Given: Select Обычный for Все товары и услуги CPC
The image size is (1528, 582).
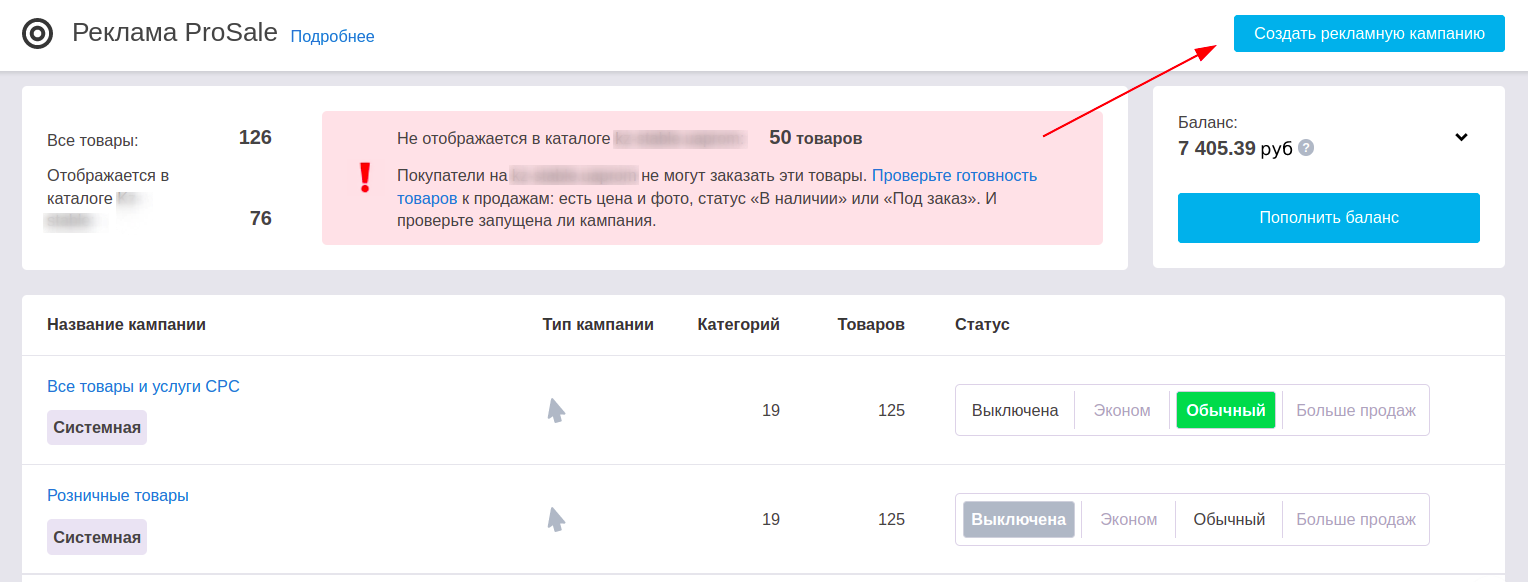Looking at the screenshot, I should pos(1226,410).
